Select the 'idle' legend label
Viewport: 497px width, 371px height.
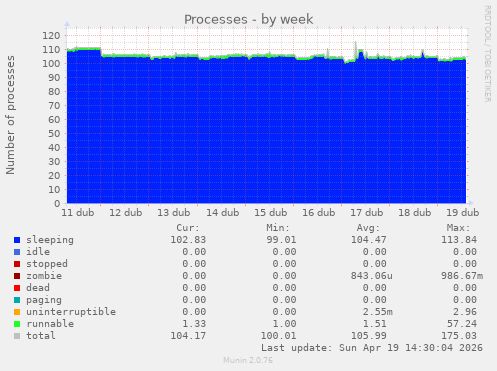(38, 252)
